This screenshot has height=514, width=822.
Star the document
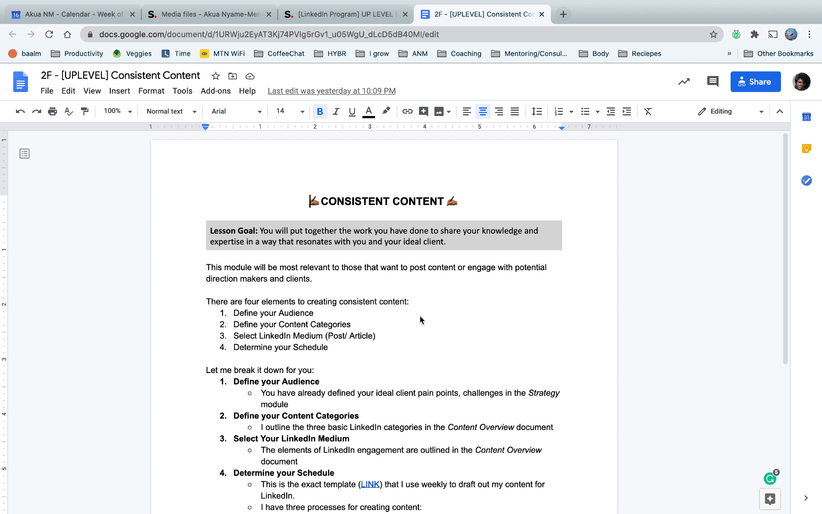coord(215,76)
